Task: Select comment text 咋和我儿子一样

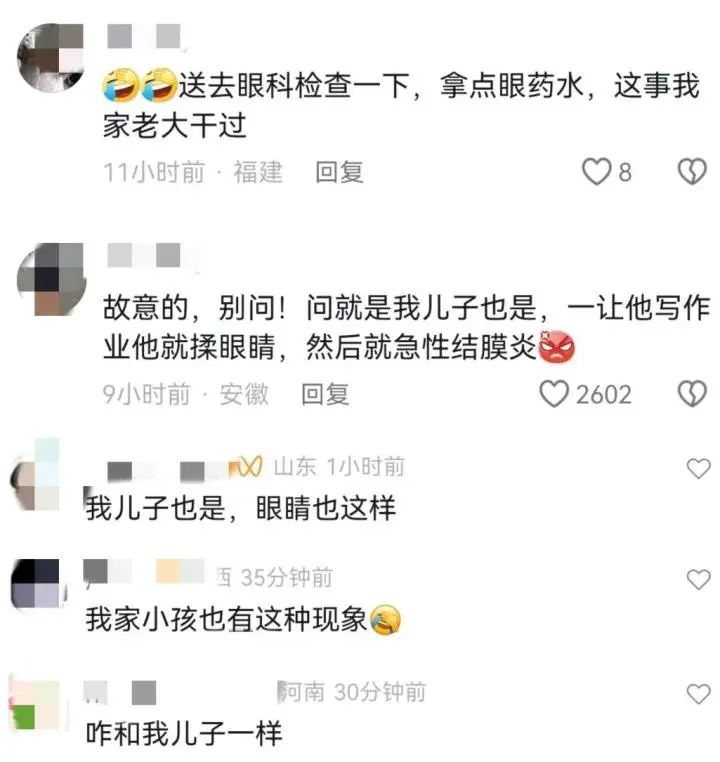Action: tap(184, 733)
